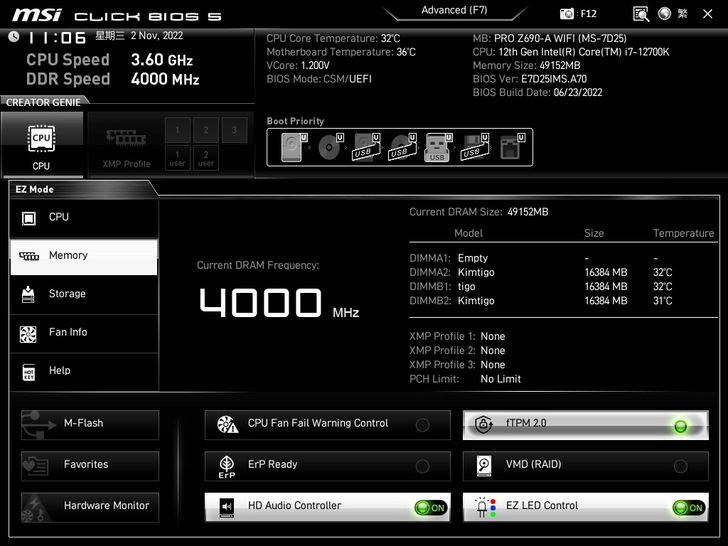
Task: Click the fan warning icon
Action: [x=228, y=424]
